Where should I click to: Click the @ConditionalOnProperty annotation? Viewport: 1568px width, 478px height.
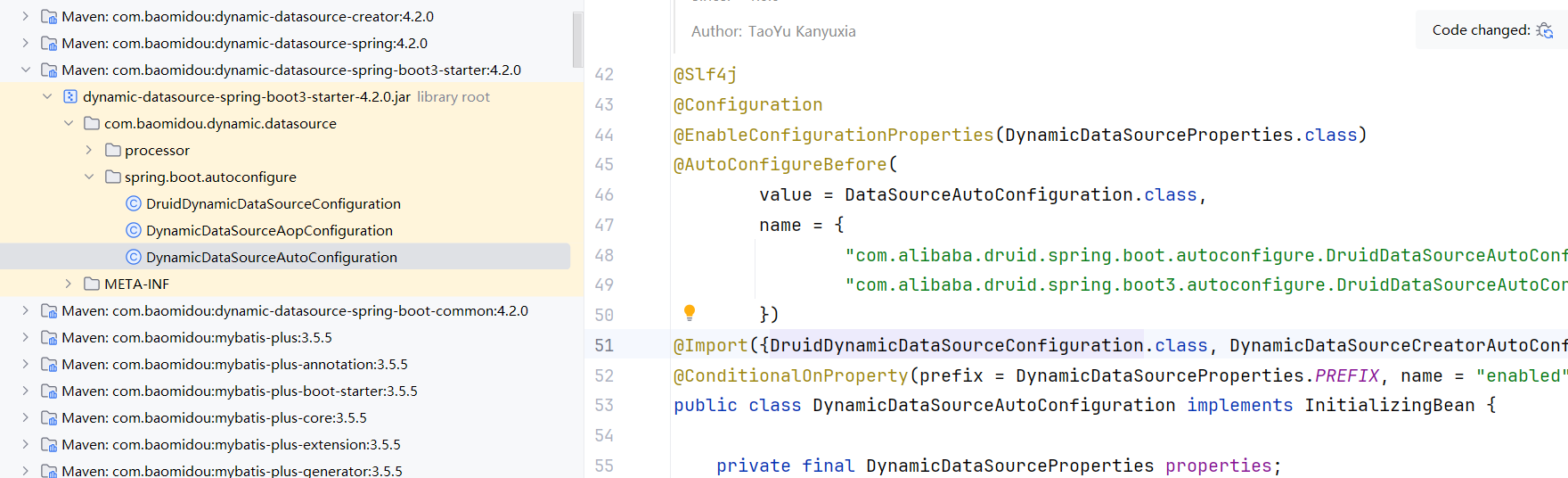coord(791,375)
